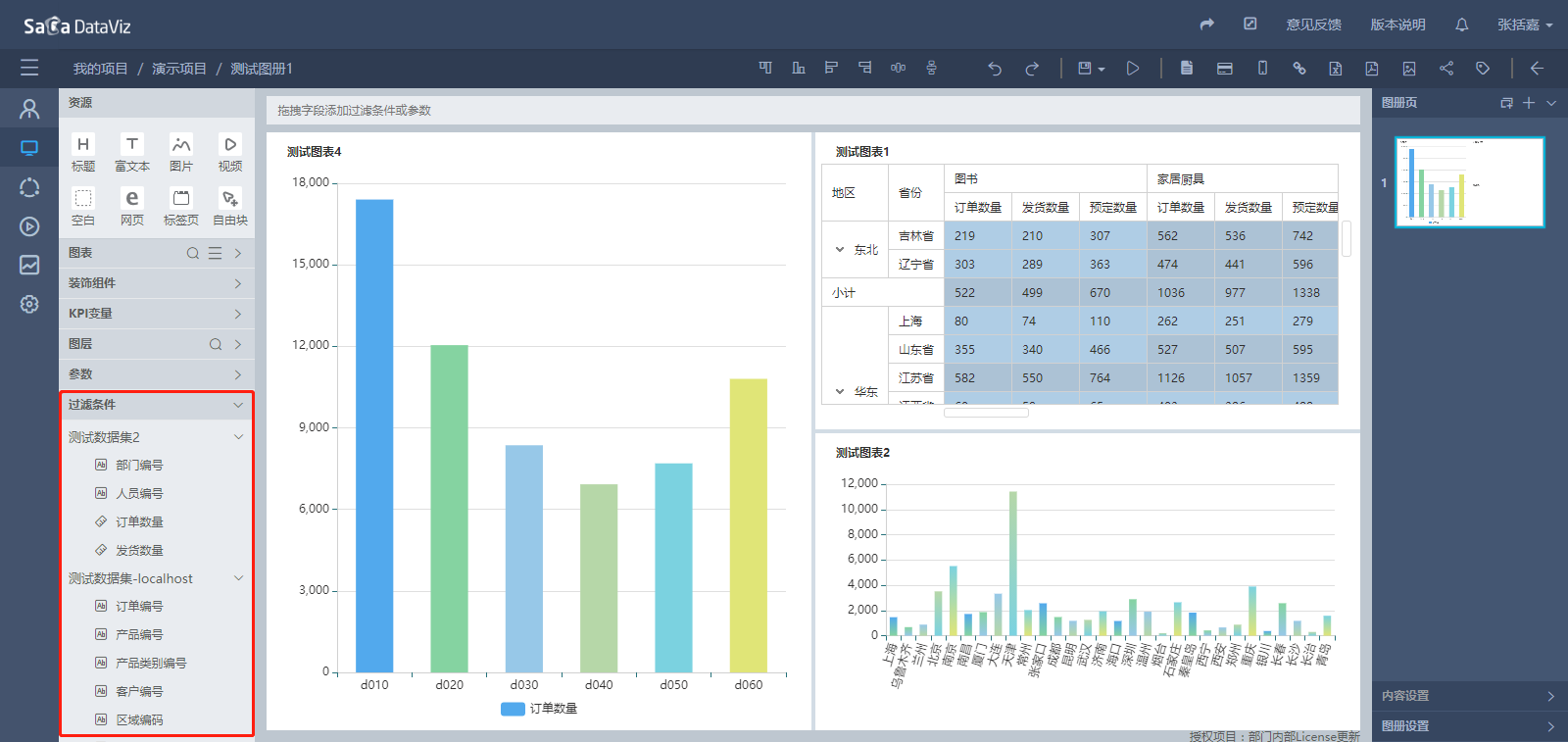Click the fullscreen expand icon in header

[1250, 24]
